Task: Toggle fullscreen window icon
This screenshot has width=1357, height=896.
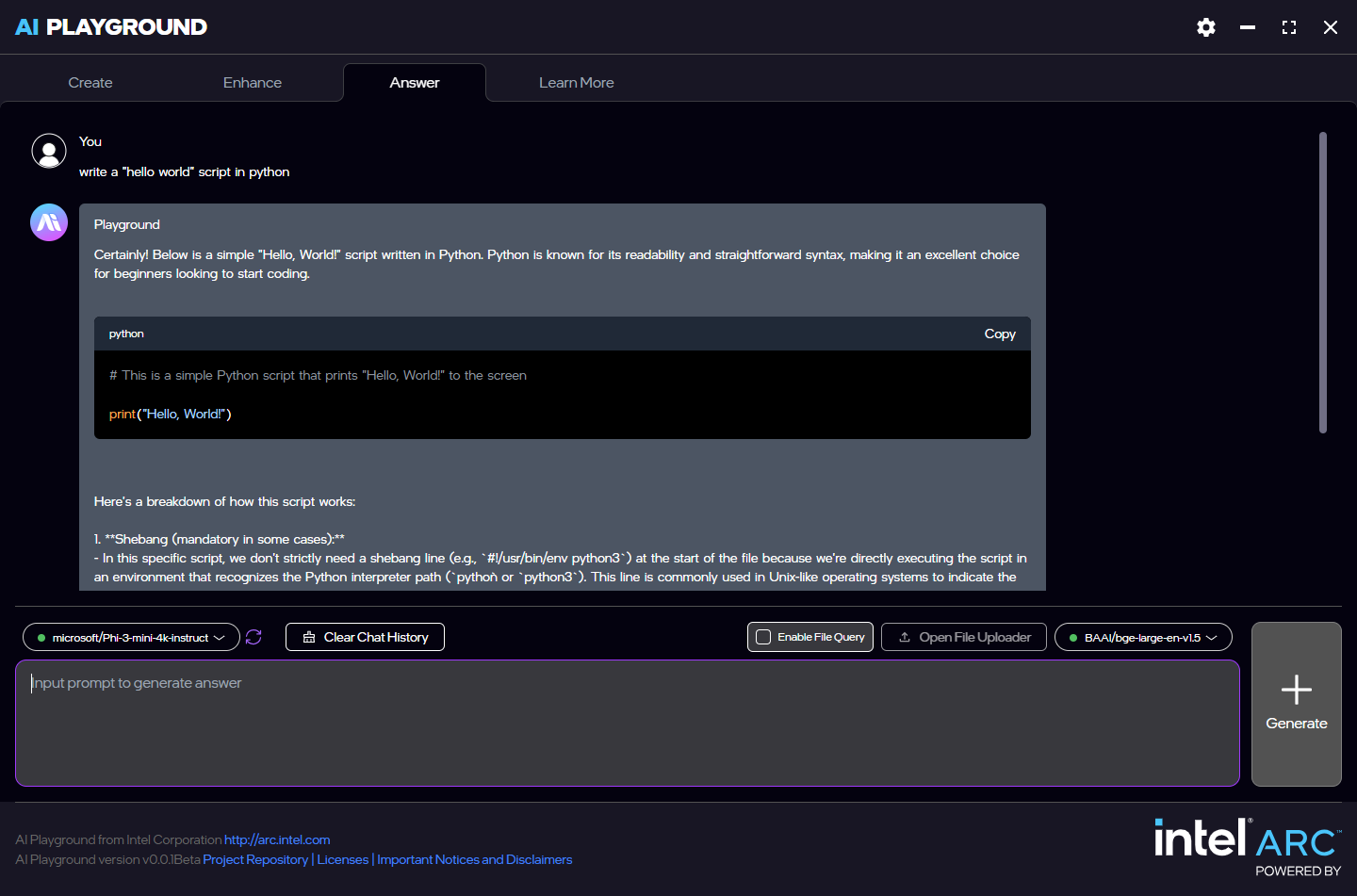Action: (x=1289, y=27)
